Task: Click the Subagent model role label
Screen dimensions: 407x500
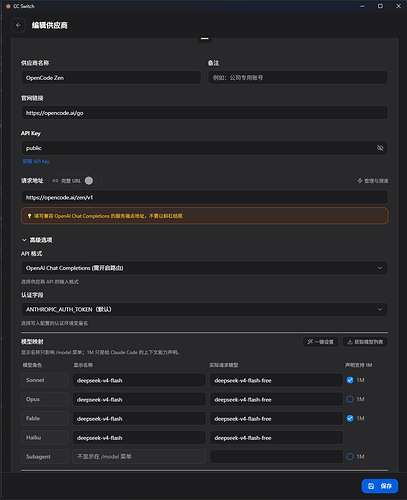Action: point(45,457)
